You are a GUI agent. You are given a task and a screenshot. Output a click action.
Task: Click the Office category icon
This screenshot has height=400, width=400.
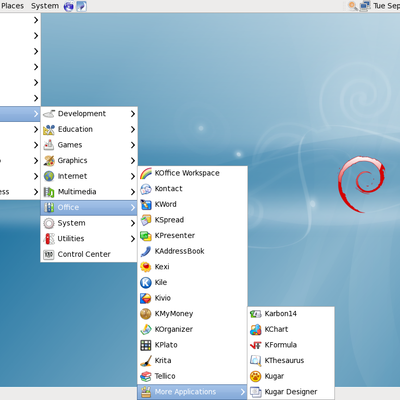click(49, 207)
